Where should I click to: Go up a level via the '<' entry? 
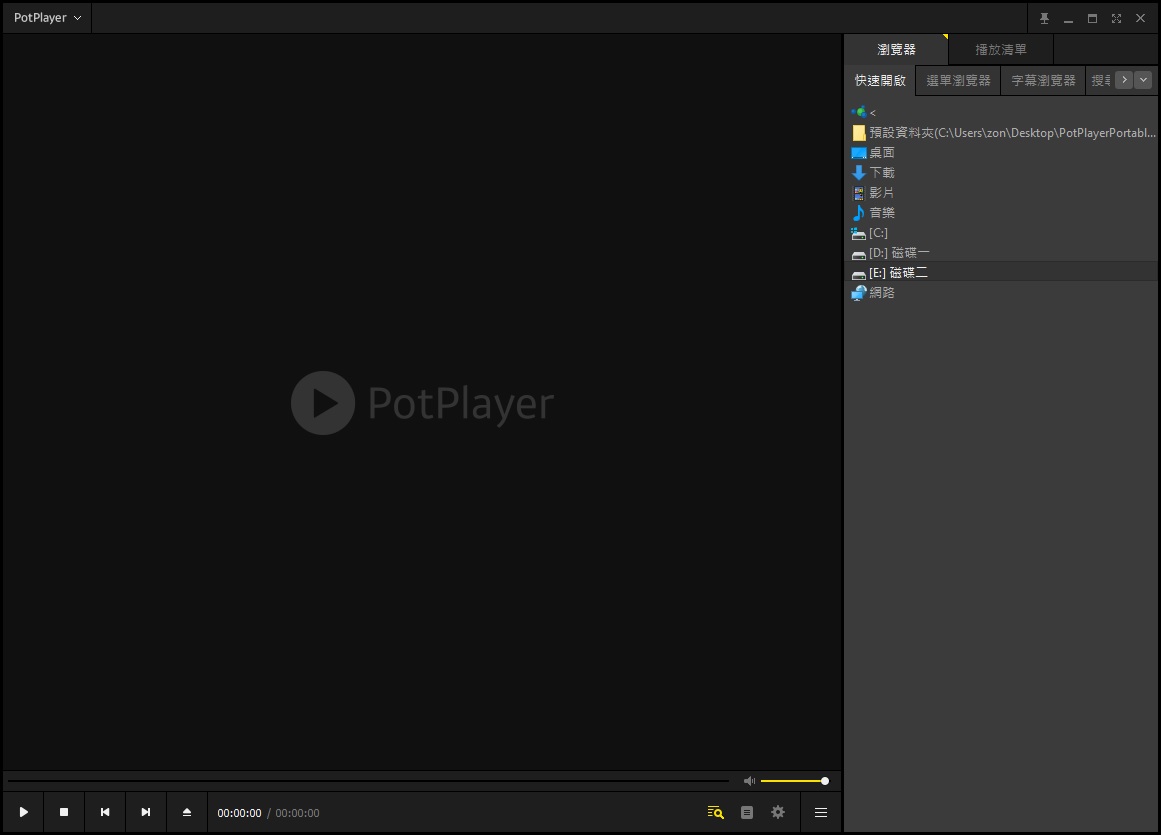pos(1001,113)
